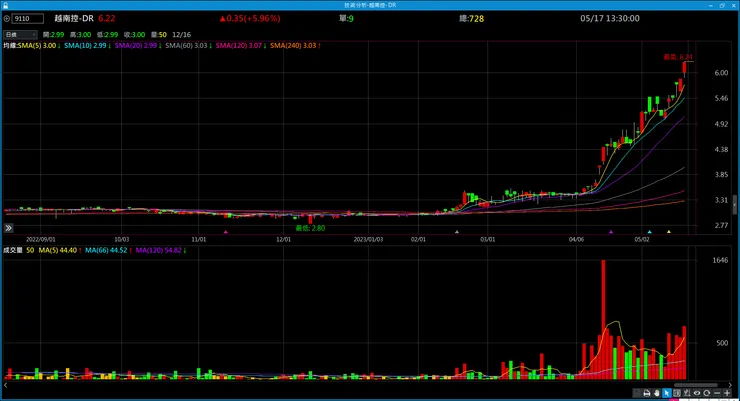The image size is (740, 401).
Task: Click the ▲0.35(+5.96%) change value
Action: [x=250, y=19]
